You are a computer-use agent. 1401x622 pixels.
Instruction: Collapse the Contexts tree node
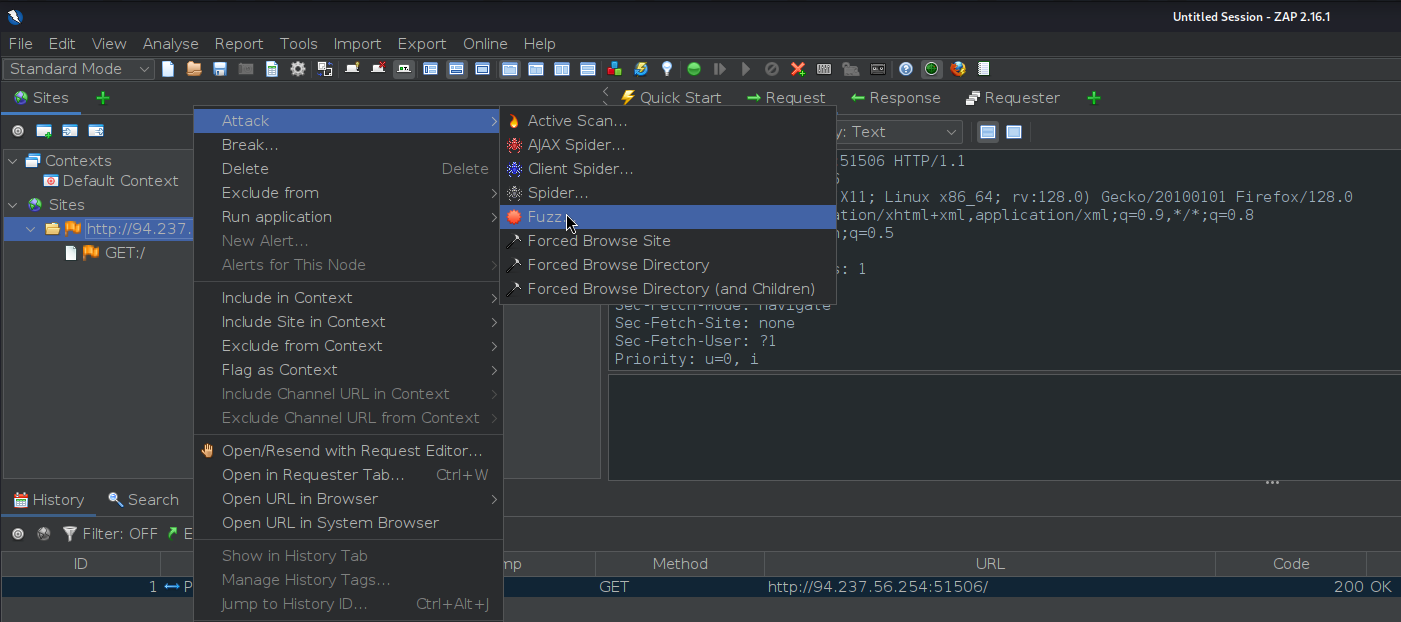pyautogui.click(x=12, y=161)
